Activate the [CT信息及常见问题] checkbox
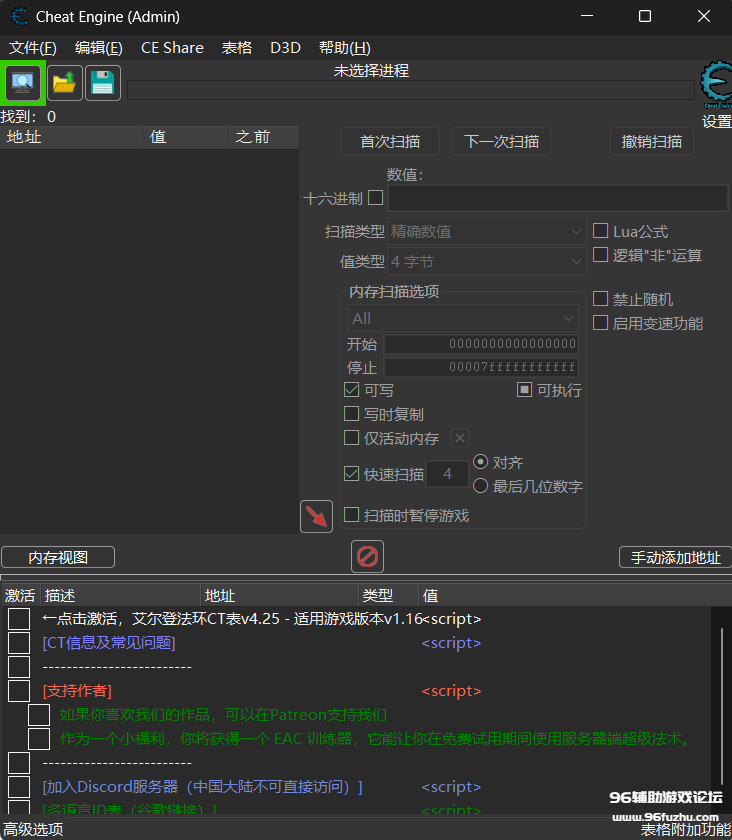This screenshot has width=732, height=840. click(19, 643)
